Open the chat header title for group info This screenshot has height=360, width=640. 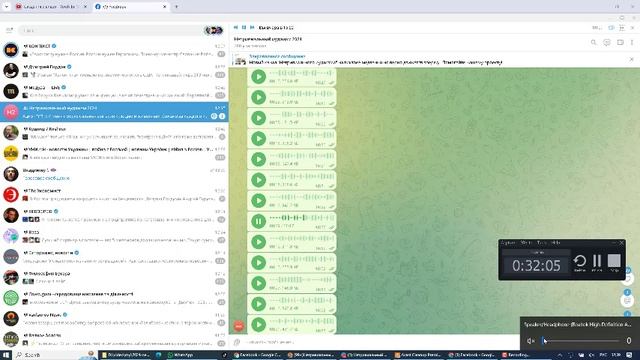click(x=268, y=39)
